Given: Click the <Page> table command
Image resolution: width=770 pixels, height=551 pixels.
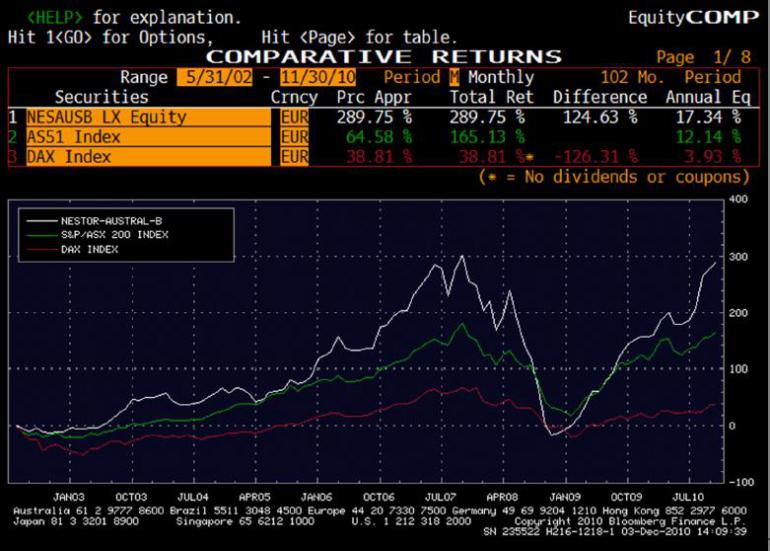Looking at the screenshot, I should [327, 37].
